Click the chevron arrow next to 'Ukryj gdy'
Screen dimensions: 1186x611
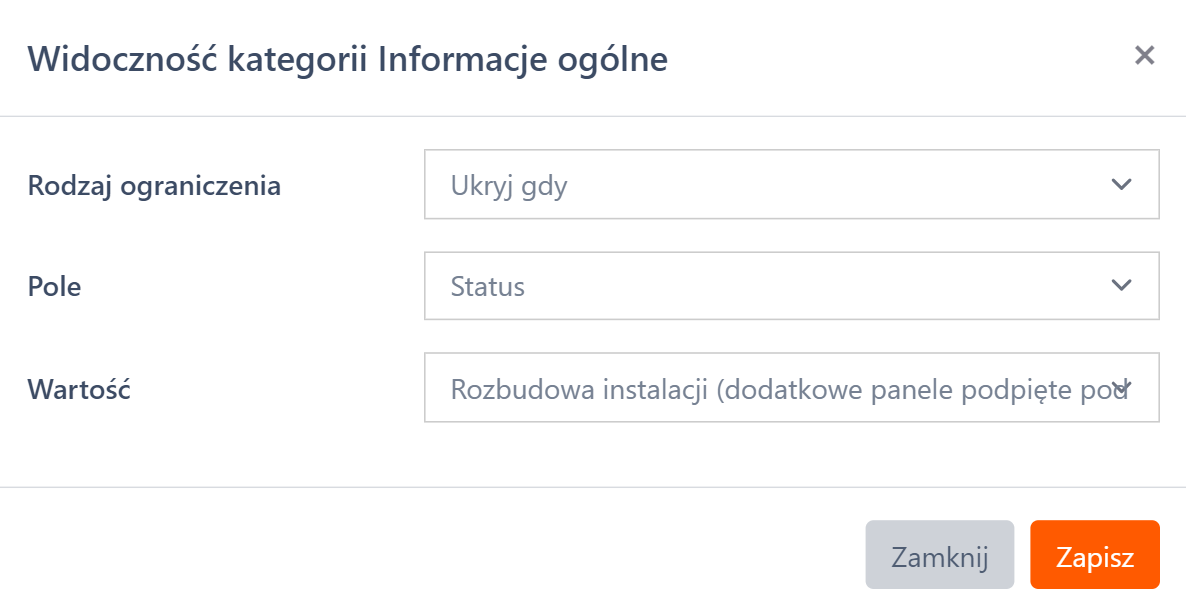pyautogui.click(x=1121, y=185)
